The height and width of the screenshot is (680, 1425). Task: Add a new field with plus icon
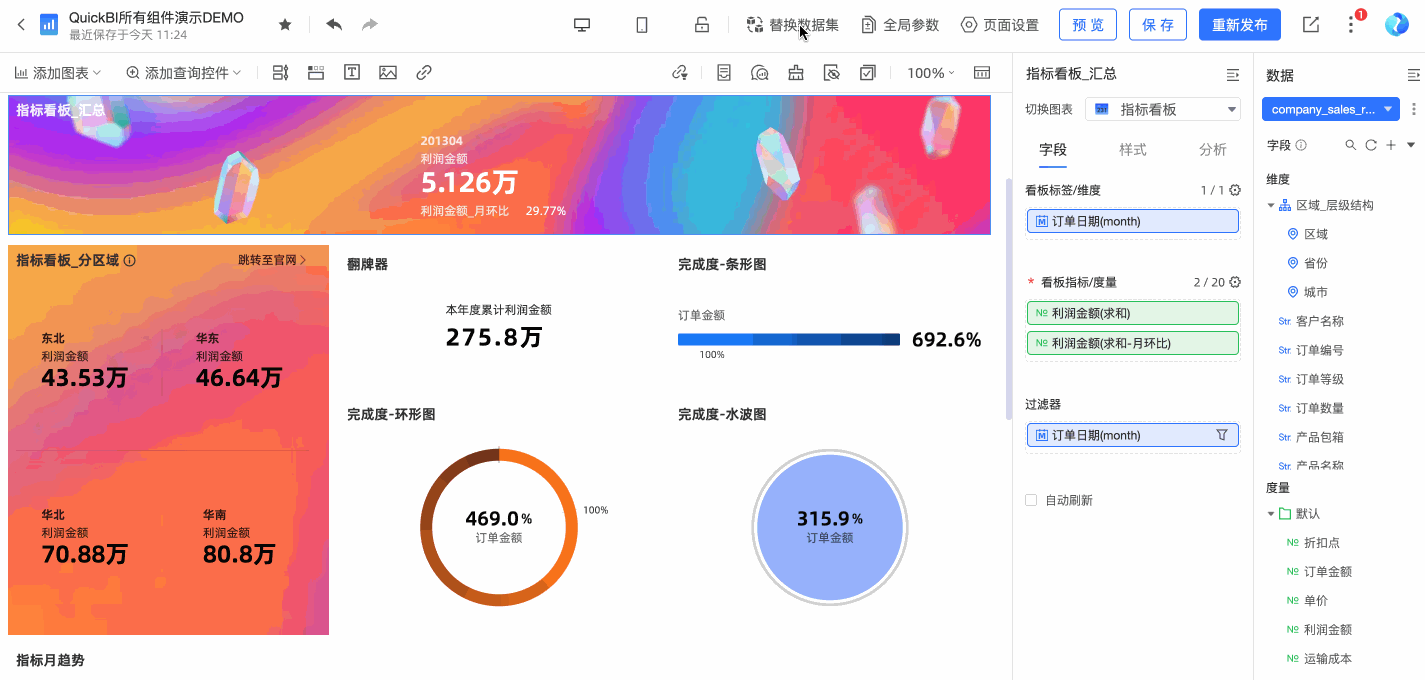pyautogui.click(x=1391, y=145)
